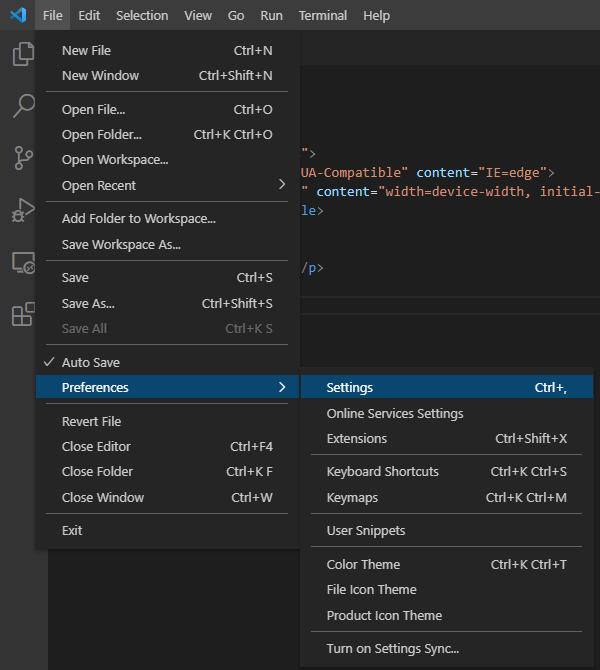This screenshot has width=600, height=670.
Task: Click Close Folder menu entry
Action: (x=167, y=472)
